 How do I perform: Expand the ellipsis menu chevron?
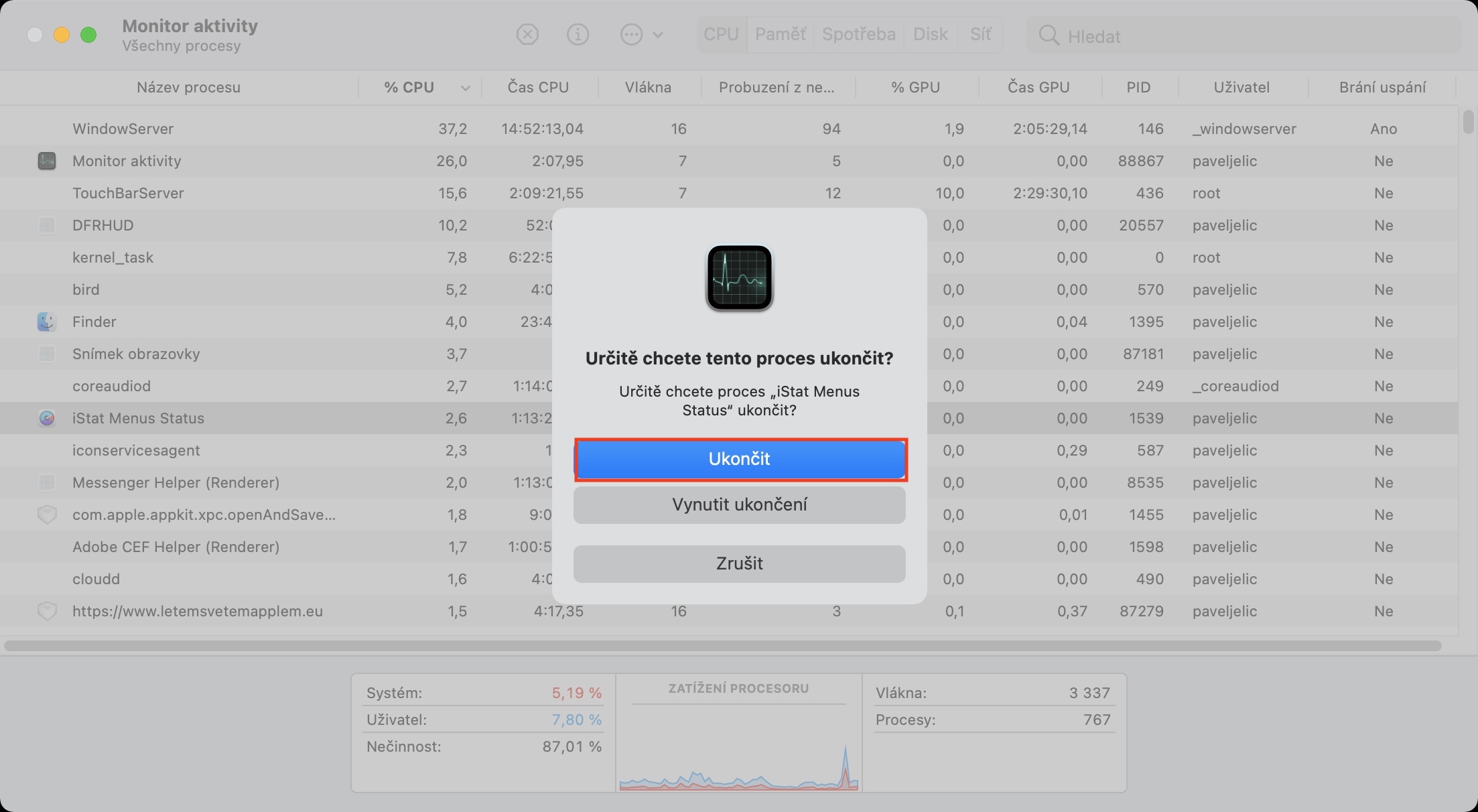click(658, 35)
